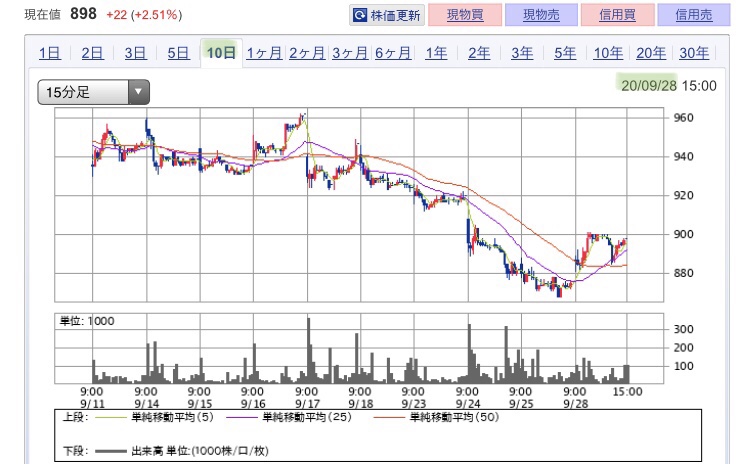Select the 5日 period tab
This screenshot has width=737, height=464.
coord(179,53)
